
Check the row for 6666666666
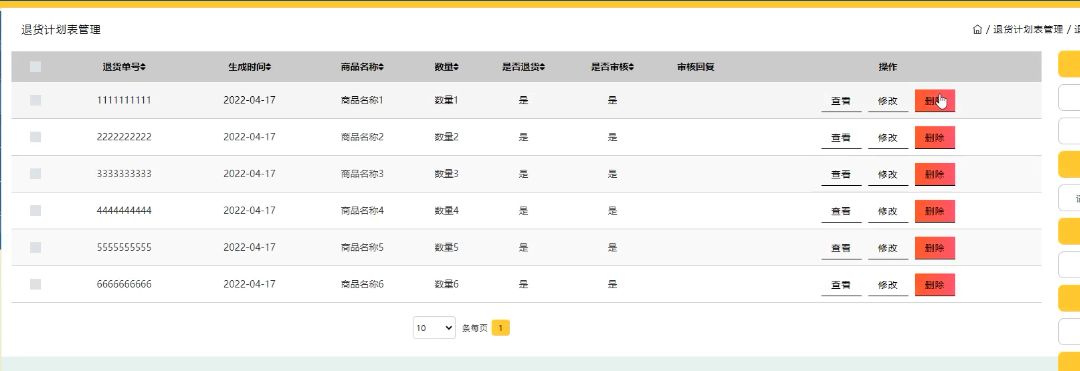[36, 284]
